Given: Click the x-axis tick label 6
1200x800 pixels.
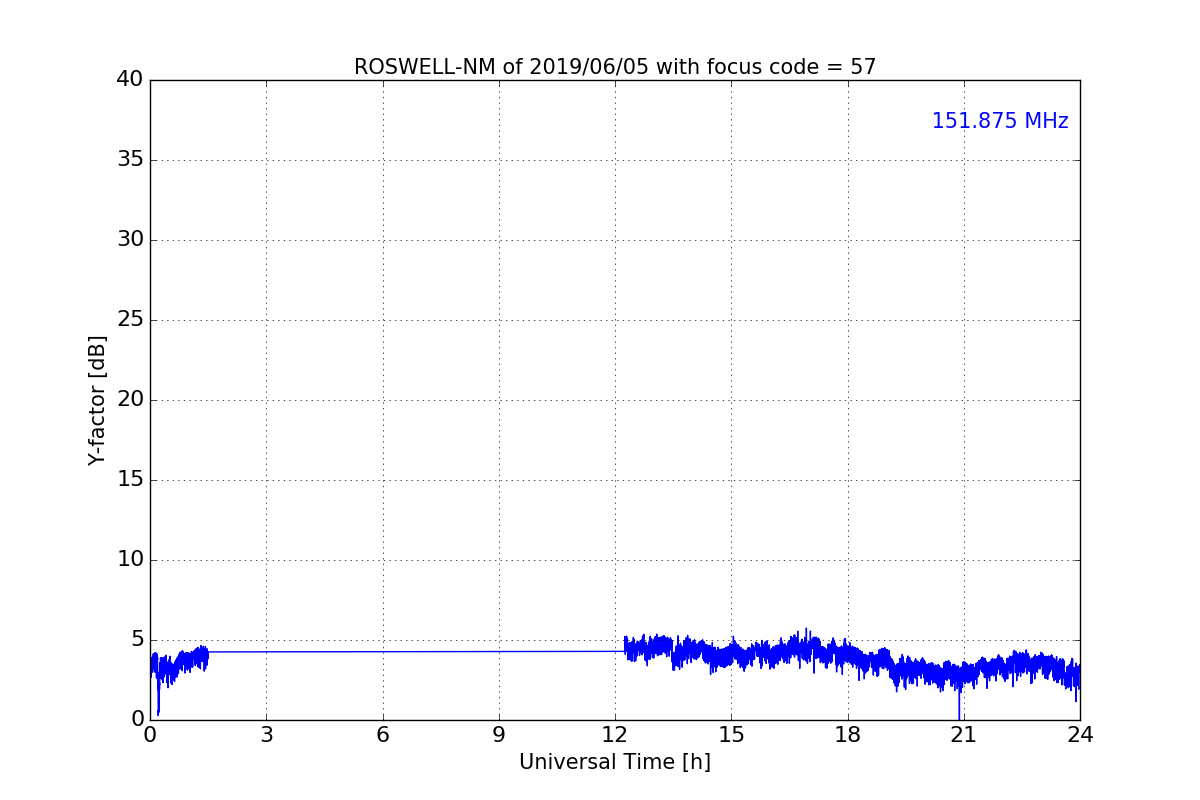Looking at the screenshot, I should point(382,735).
